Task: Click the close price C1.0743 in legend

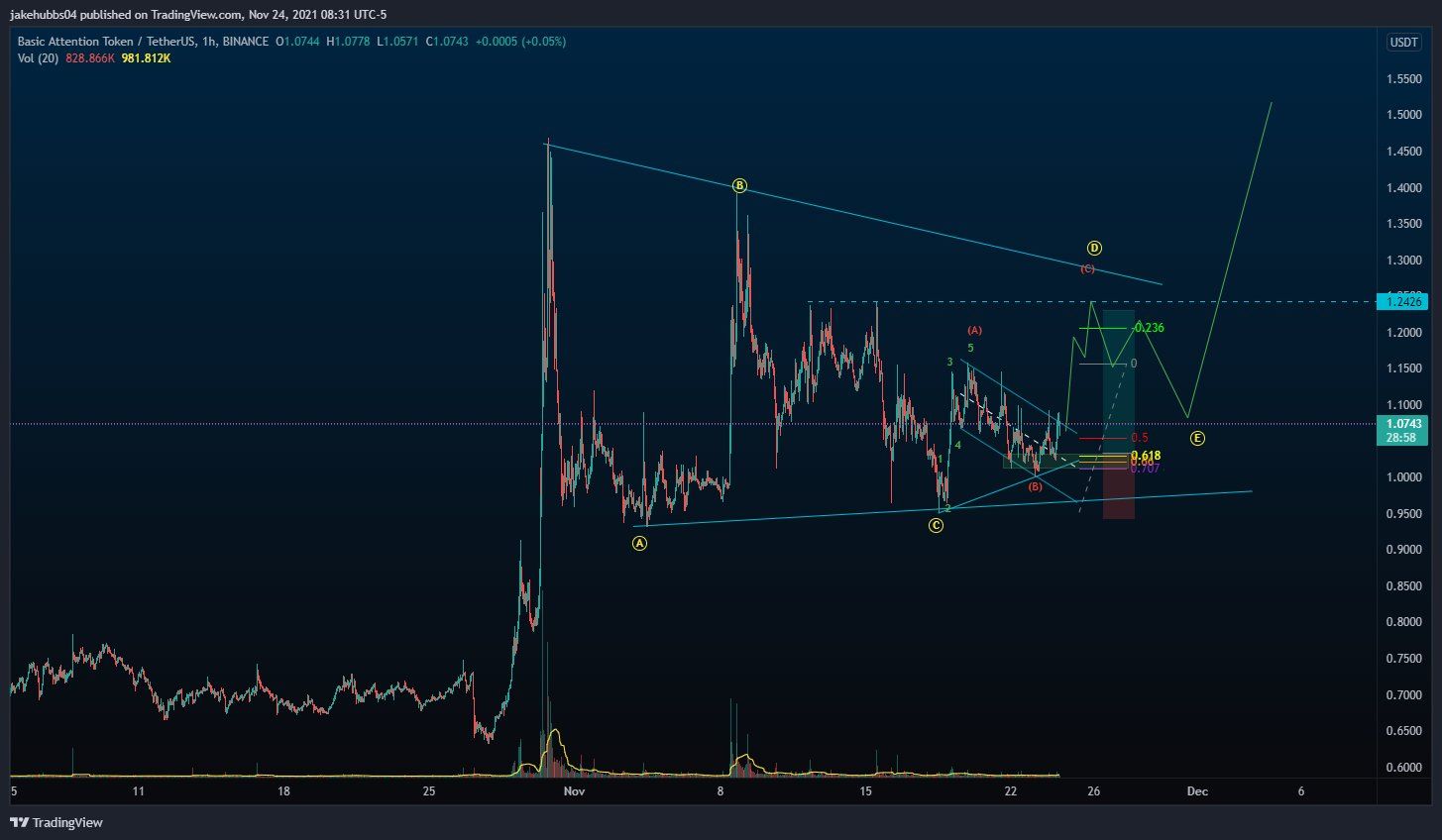Action: [x=445, y=42]
